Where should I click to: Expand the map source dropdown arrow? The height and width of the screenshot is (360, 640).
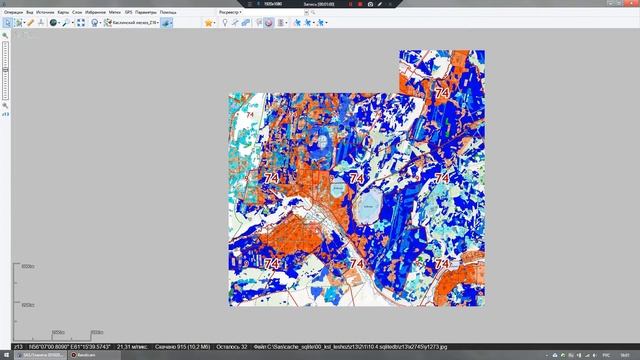pos(59,23)
